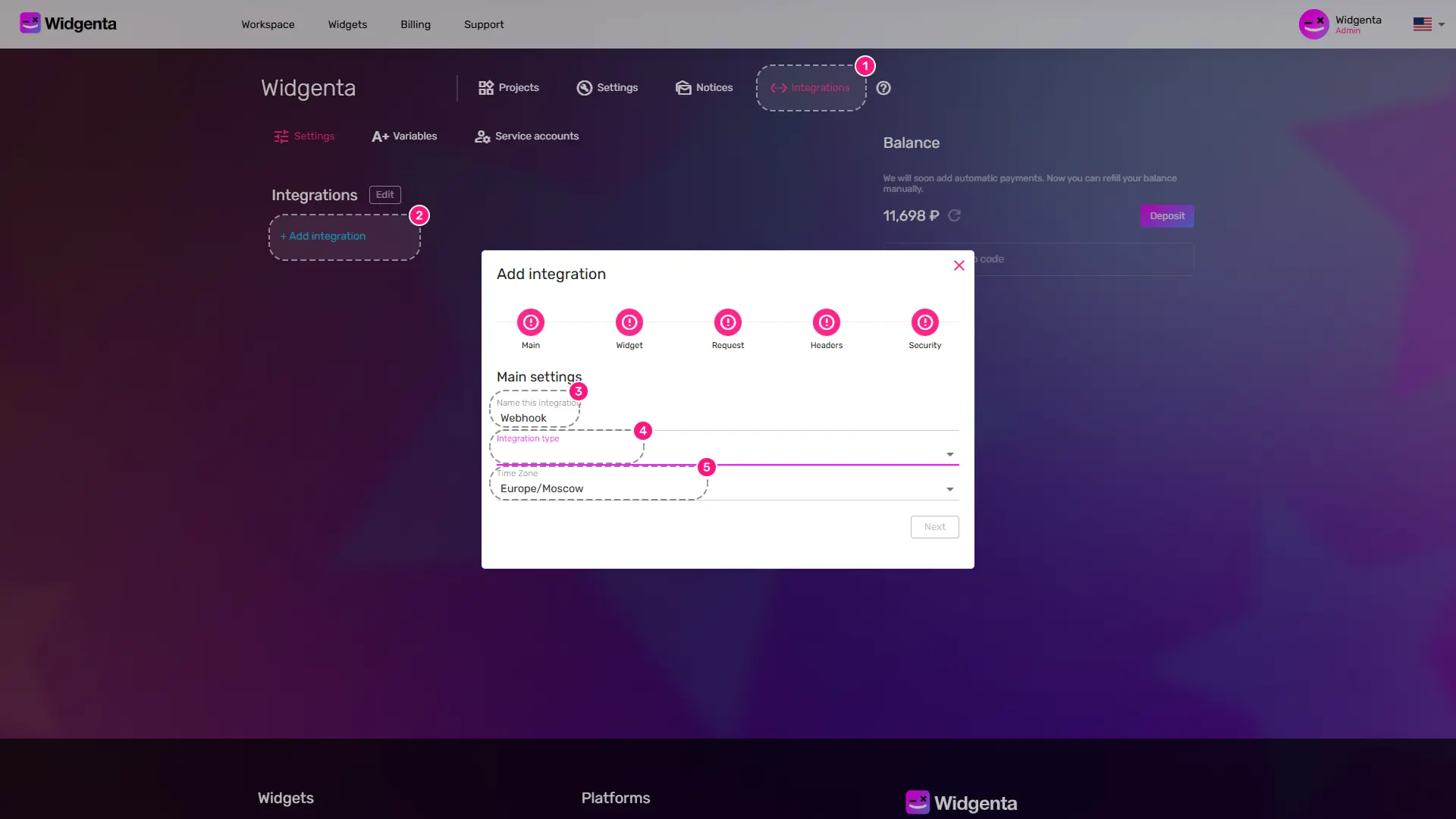
Task: Click the Add integration link
Action: point(322,236)
